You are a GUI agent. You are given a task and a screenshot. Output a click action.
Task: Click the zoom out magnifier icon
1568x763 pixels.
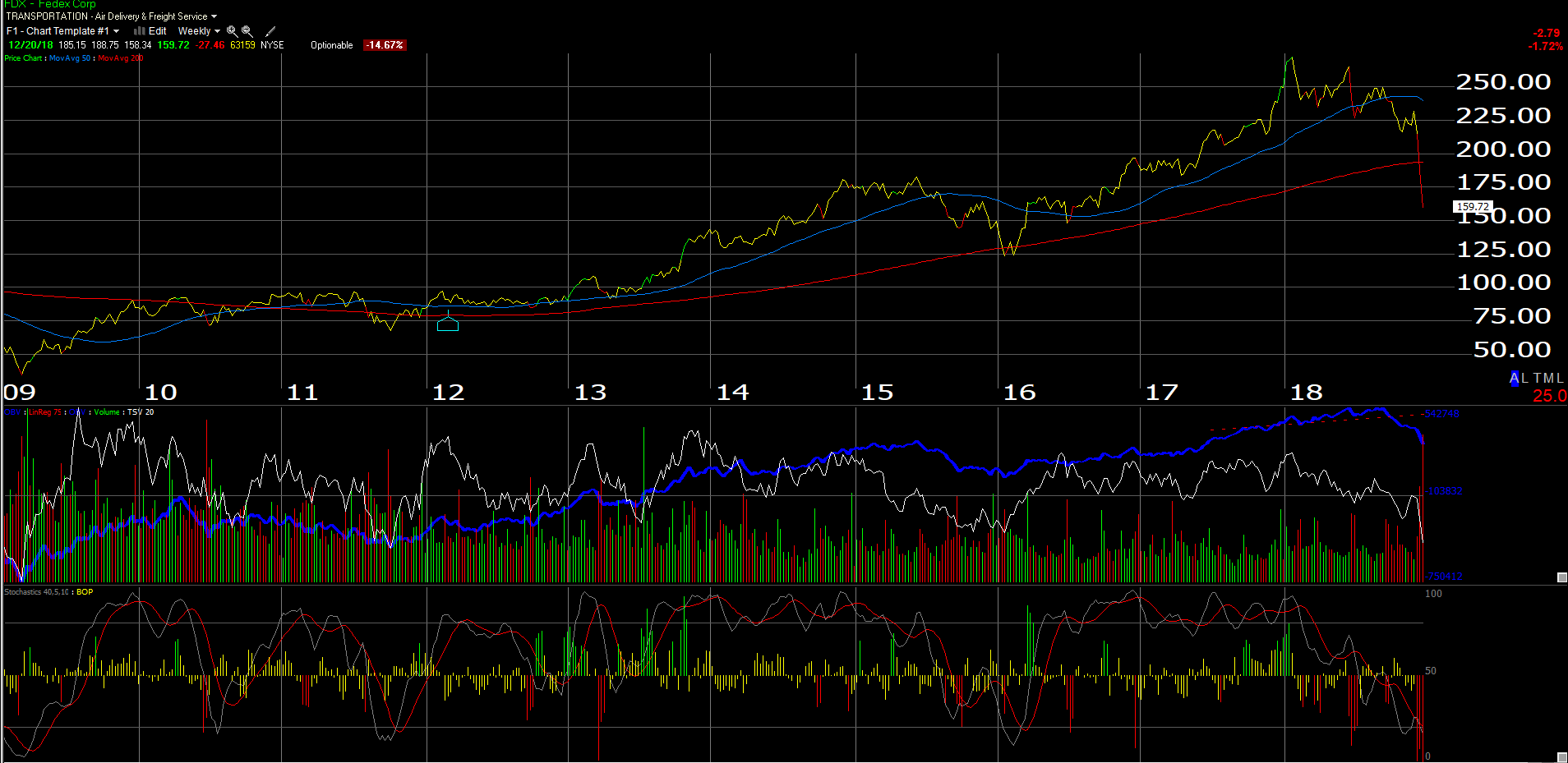247,31
